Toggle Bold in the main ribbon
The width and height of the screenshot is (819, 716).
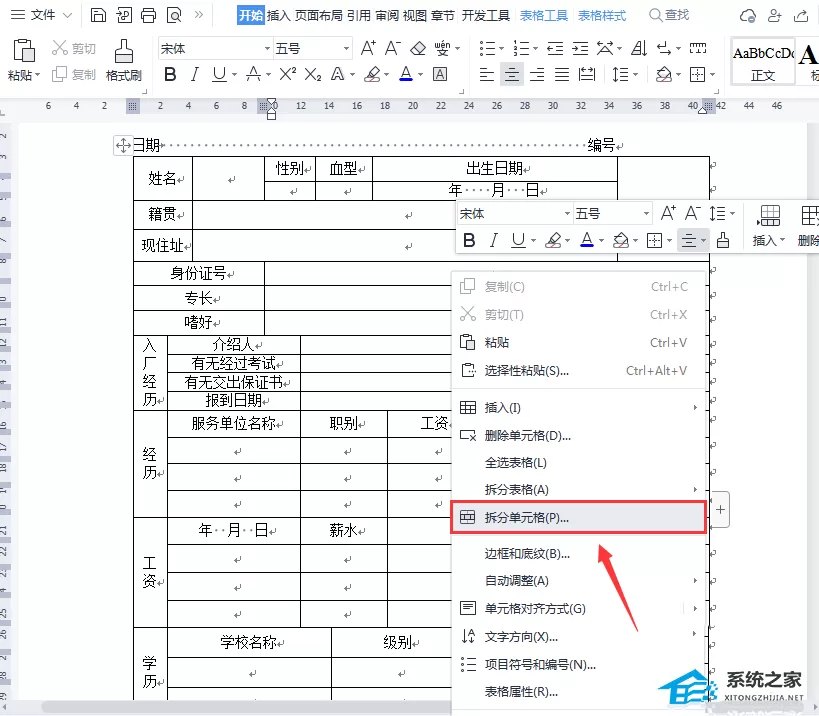pyautogui.click(x=170, y=75)
